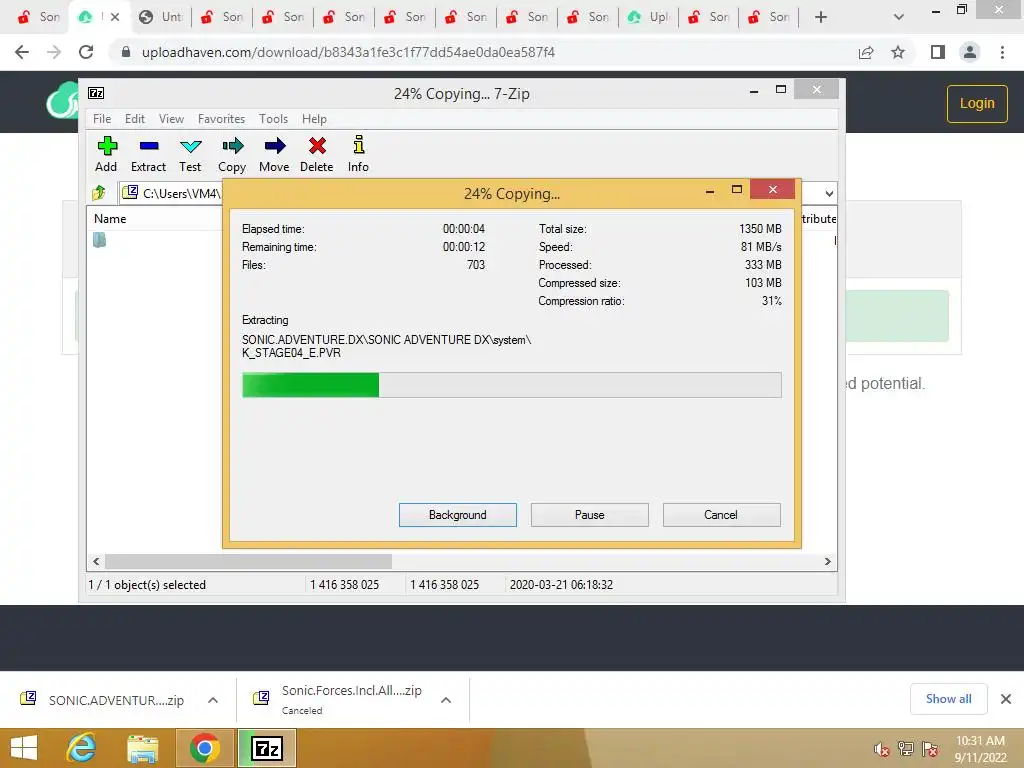Click the browser Forward arrow
1024x768 pixels.
click(x=54, y=52)
